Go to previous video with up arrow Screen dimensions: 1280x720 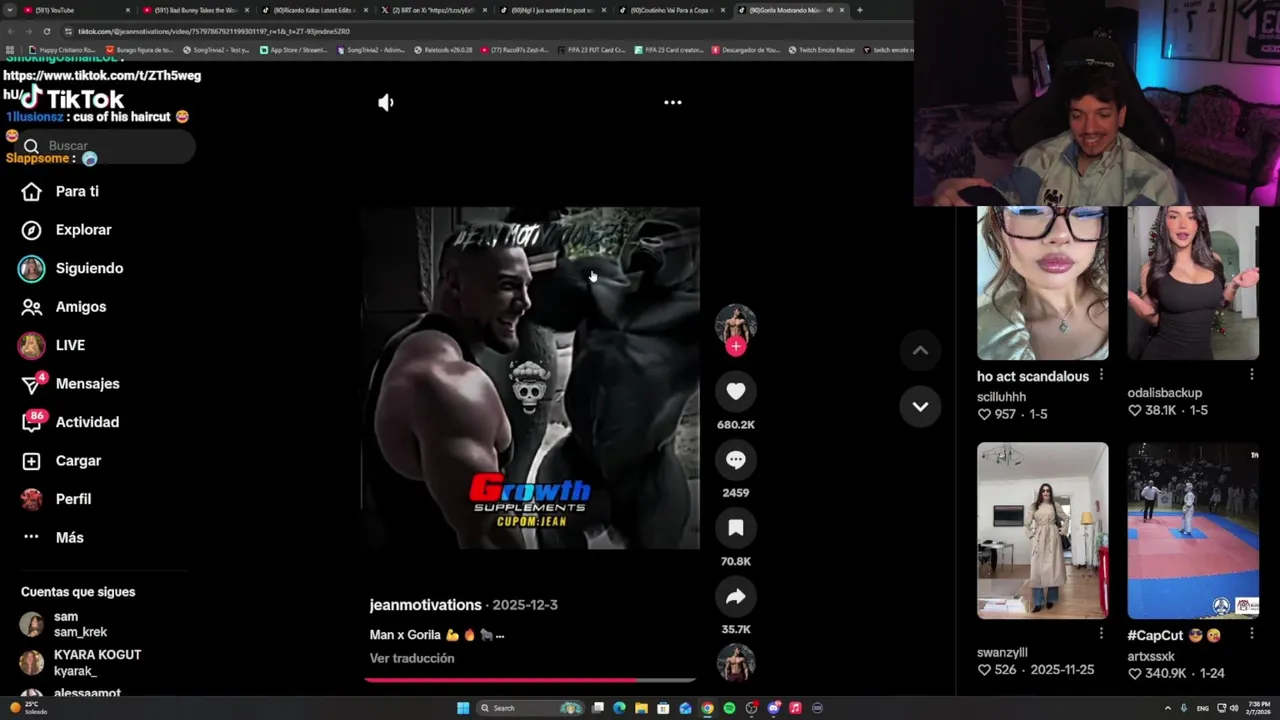(x=920, y=350)
